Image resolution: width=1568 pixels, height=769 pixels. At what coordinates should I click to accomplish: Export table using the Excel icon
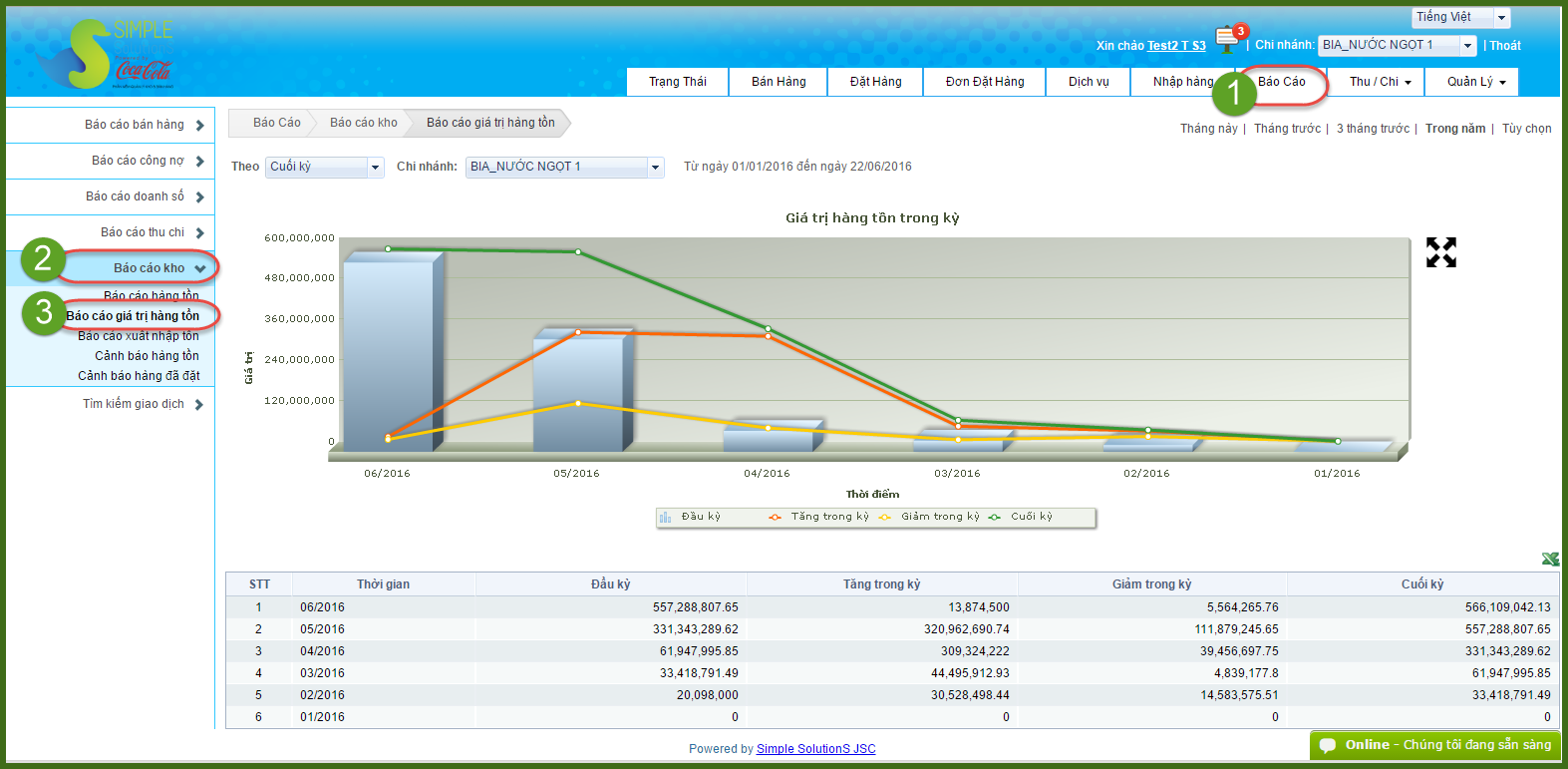[x=1550, y=560]
